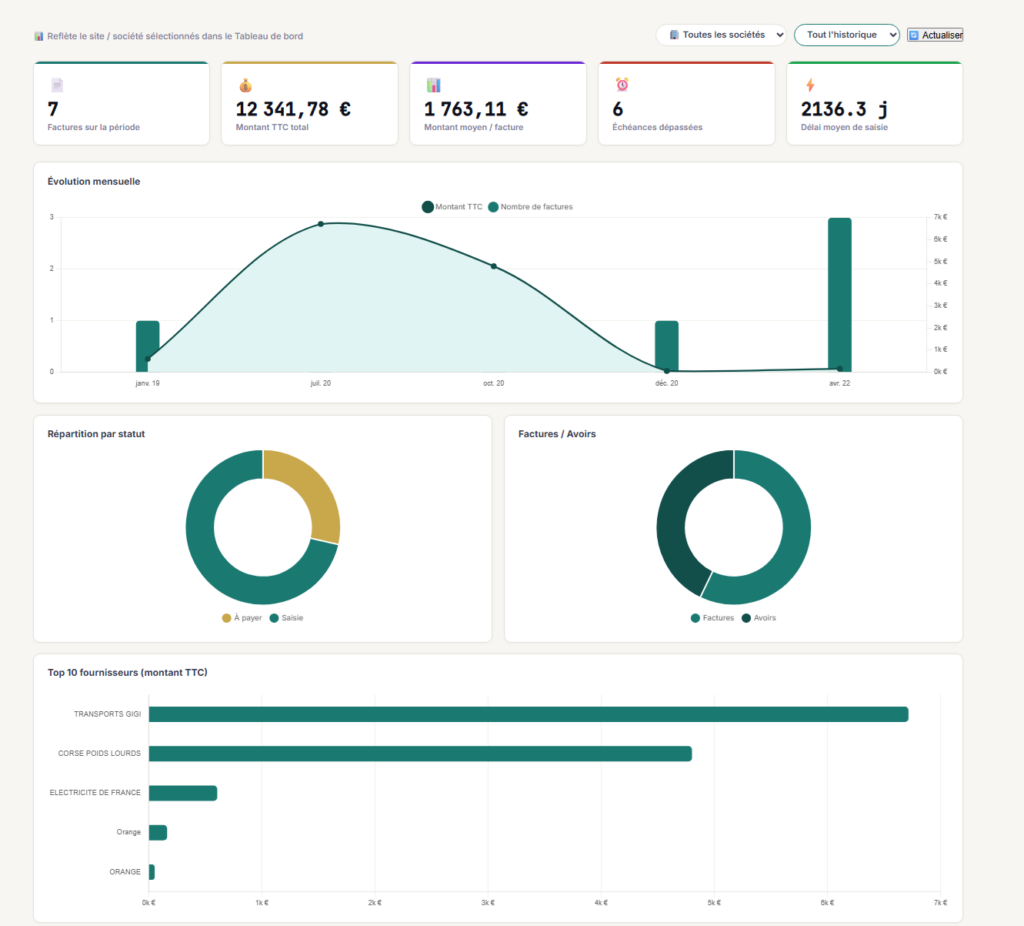The image size is (1024, 926).
Task: Click the refresh icon on the Actualiser button
Action: [914, 35]
